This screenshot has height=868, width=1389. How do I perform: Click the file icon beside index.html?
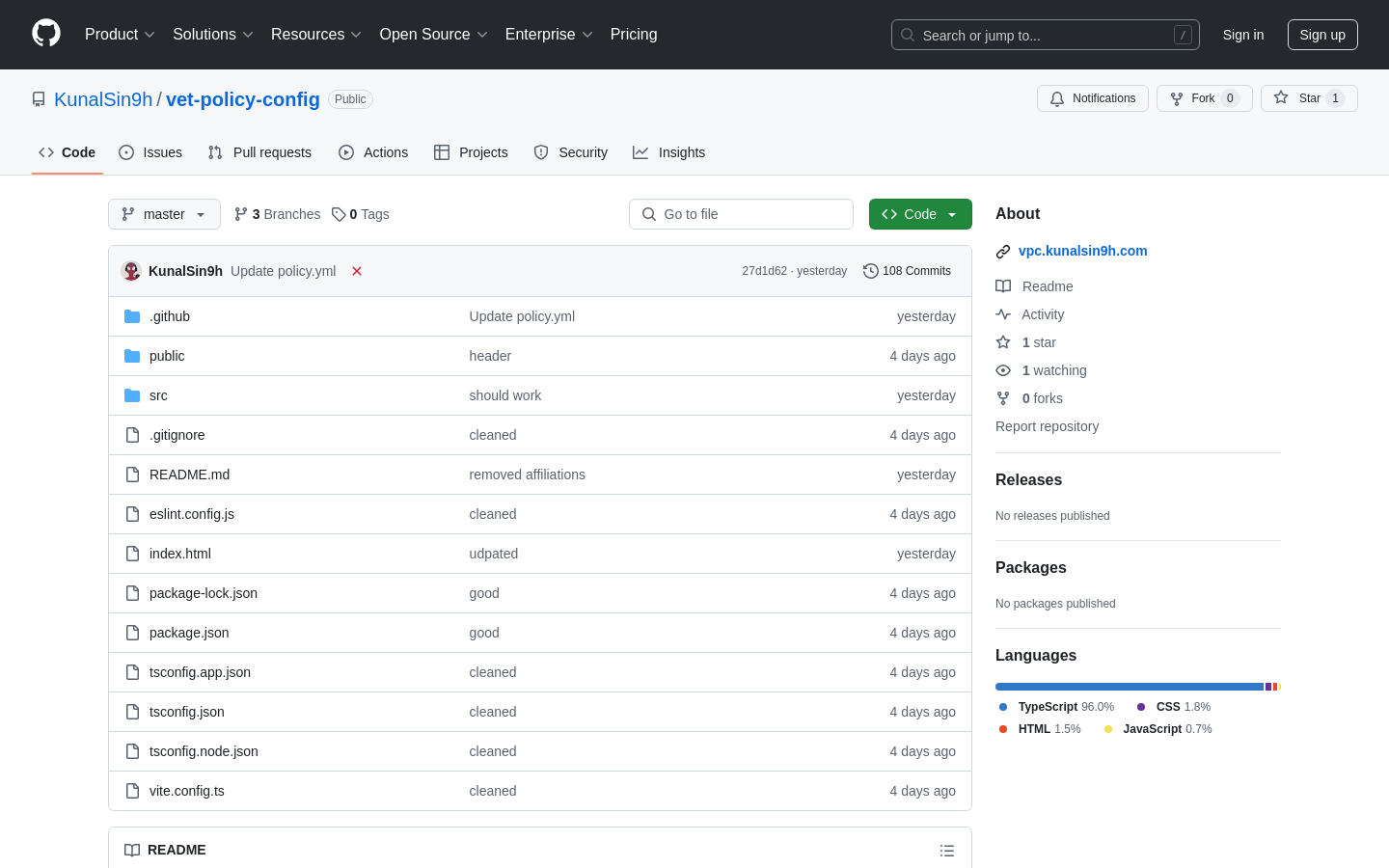[x=132, y=554]
